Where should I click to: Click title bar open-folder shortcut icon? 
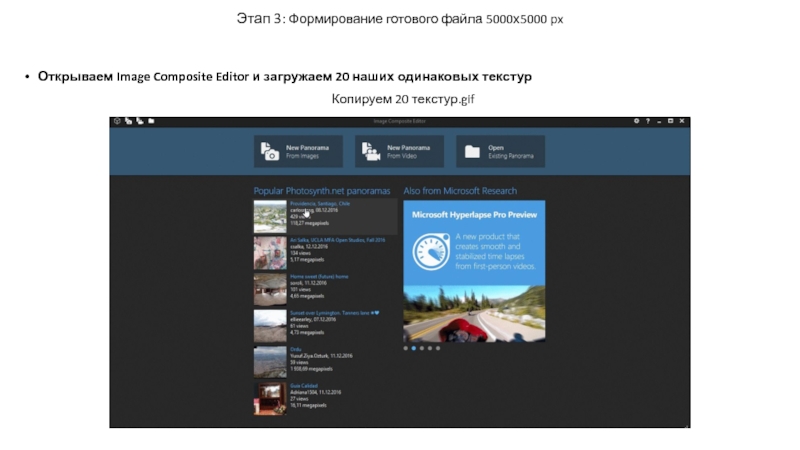pyautogui.click(x=151, y=121)
